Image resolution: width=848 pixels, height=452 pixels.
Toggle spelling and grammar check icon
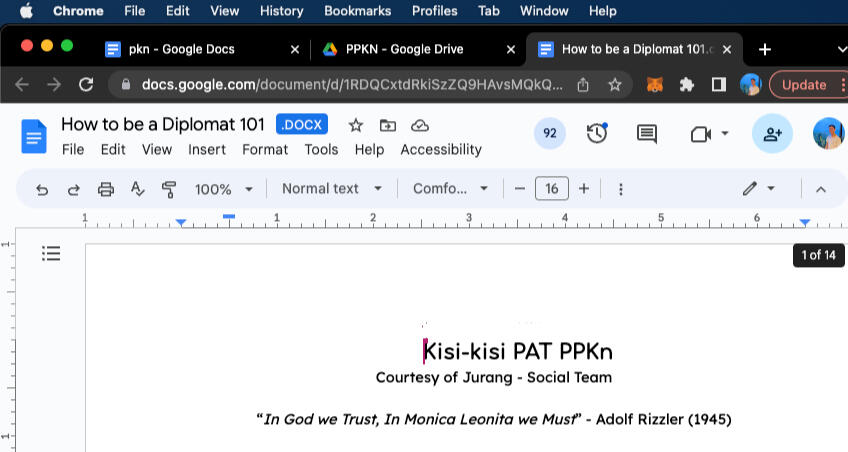tap(138, 189)
